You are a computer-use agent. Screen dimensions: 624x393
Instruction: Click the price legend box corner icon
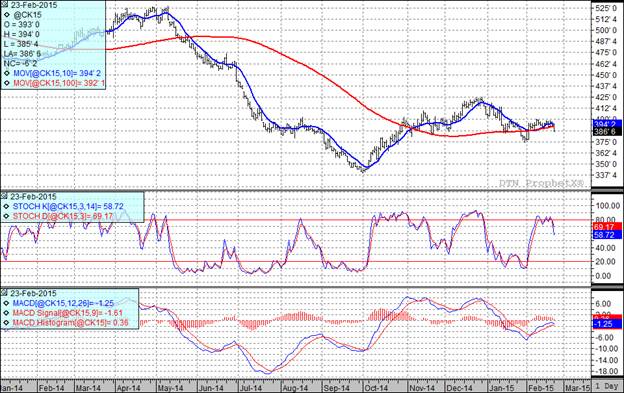5,5
